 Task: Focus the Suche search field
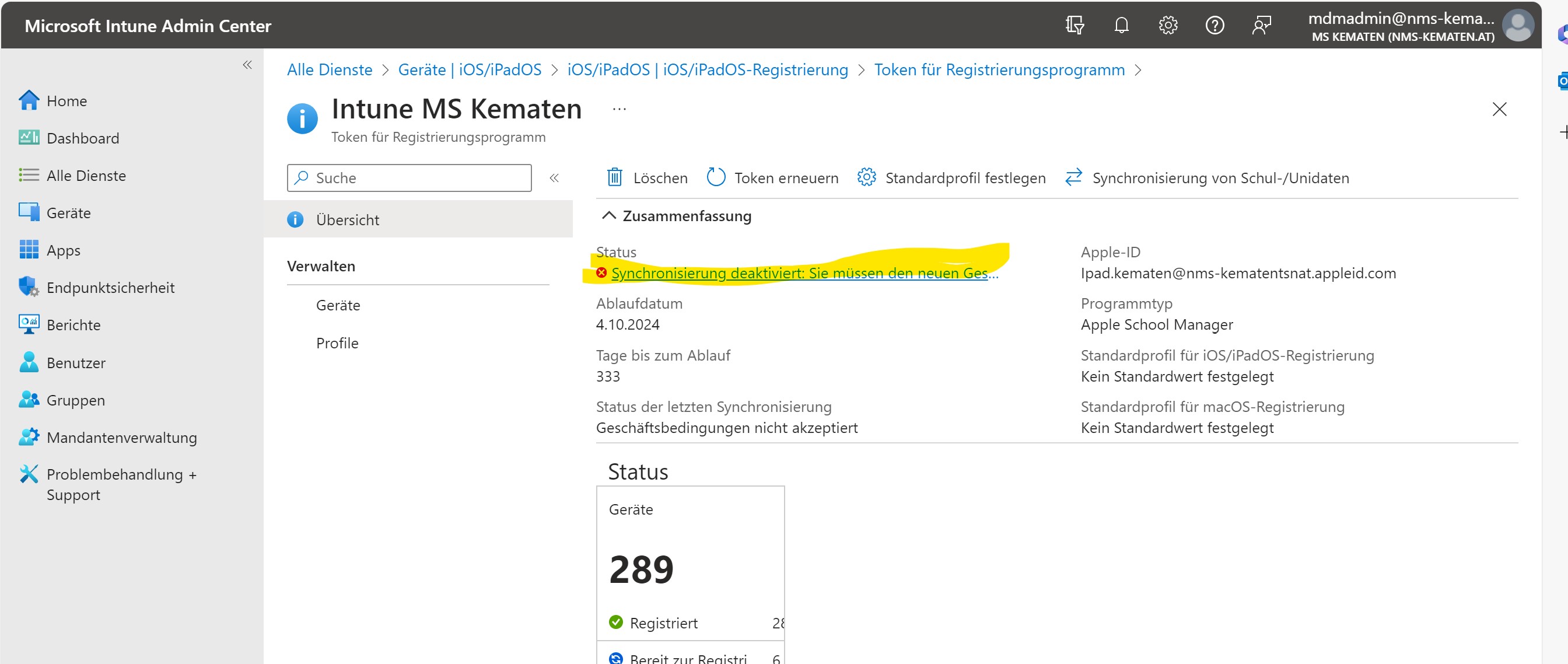[x=409, y=178]
